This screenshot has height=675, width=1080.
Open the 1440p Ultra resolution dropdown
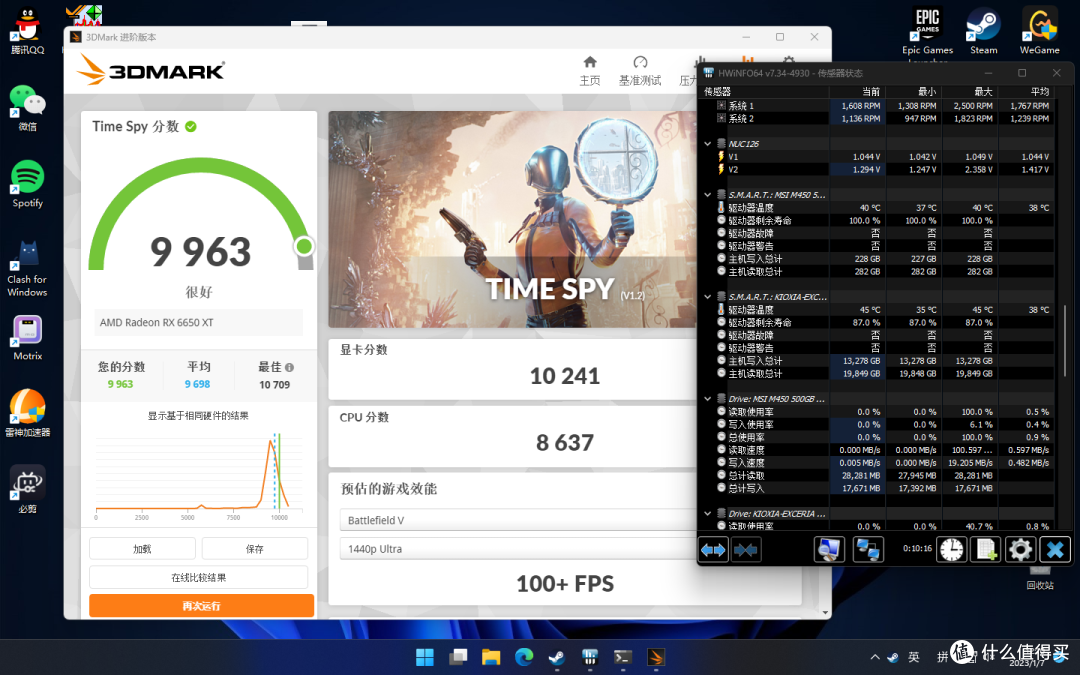coord(518,549)
